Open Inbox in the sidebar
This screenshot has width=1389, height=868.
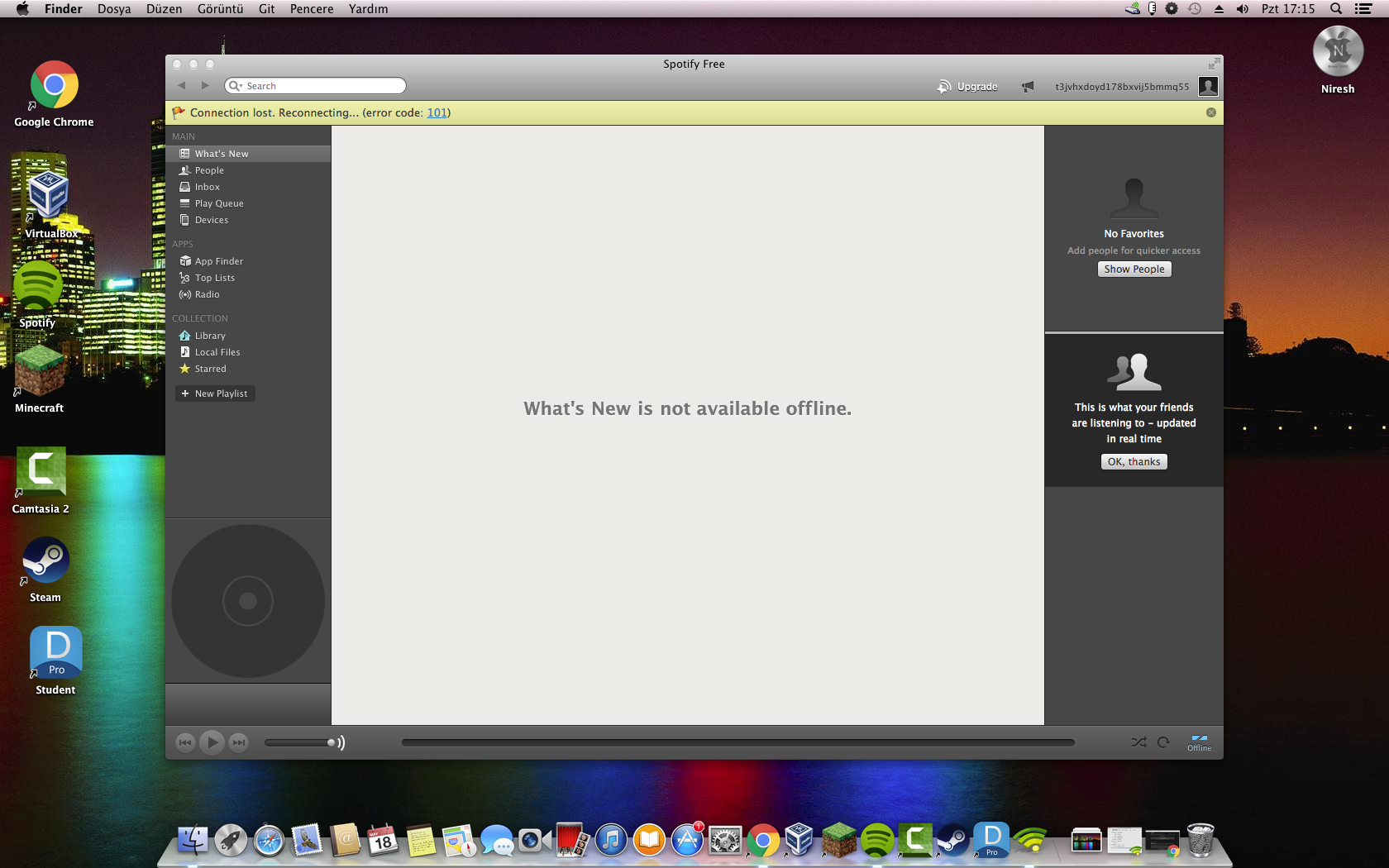tap(248, 187)
